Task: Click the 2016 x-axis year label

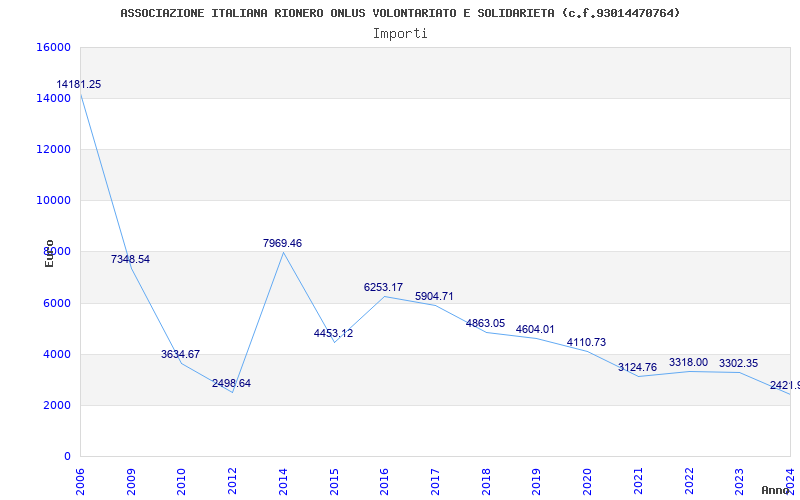Action: click(x=385, y=482)
